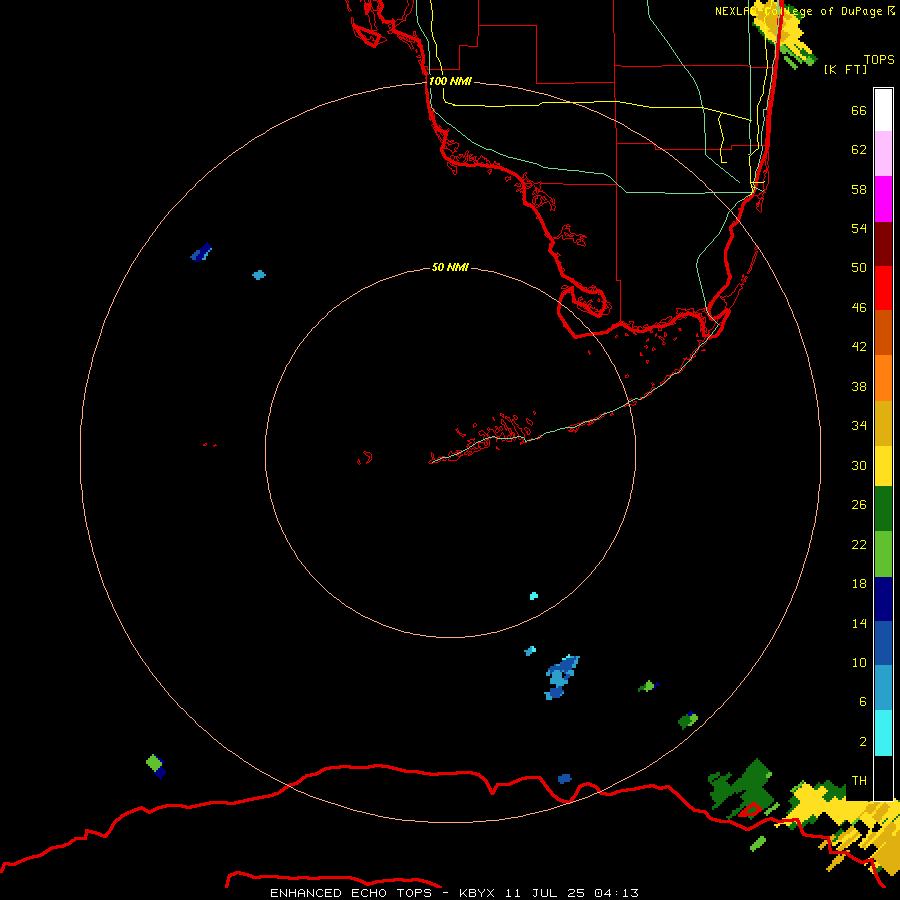900x900 pixels.
Task: Click the legend value "30"
Action: point(859,465)
